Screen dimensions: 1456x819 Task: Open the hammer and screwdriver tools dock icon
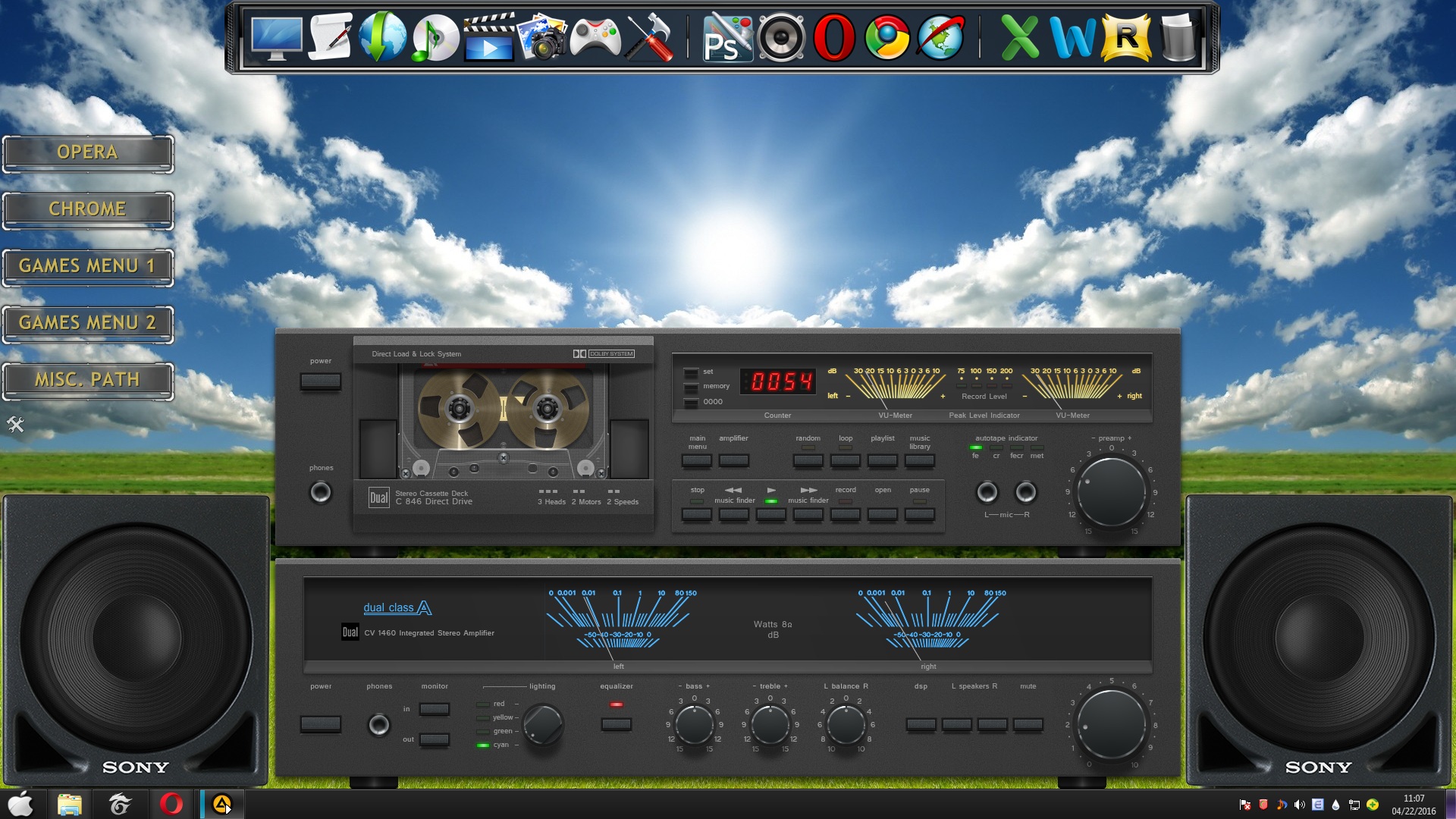[x=650, y=36]
